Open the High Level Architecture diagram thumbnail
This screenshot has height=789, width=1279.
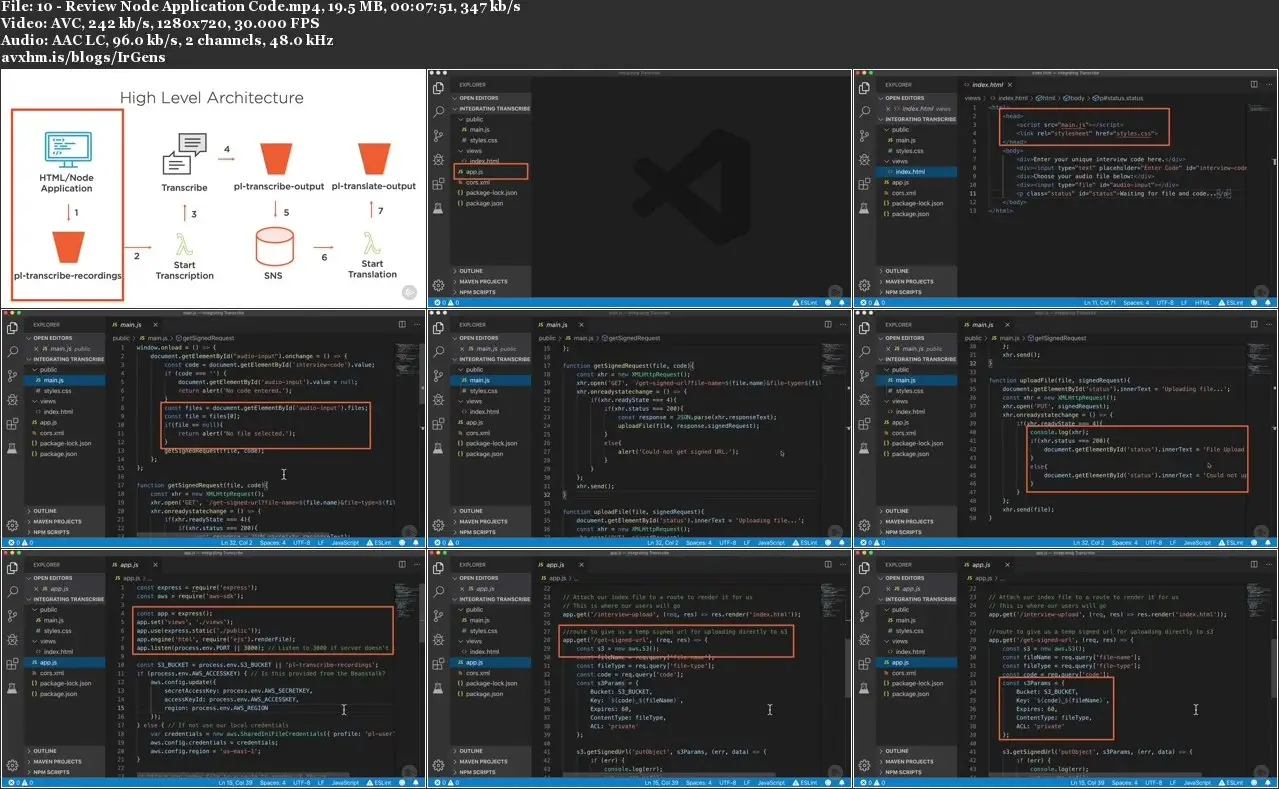pyautogui.click(x=213, y=188)
